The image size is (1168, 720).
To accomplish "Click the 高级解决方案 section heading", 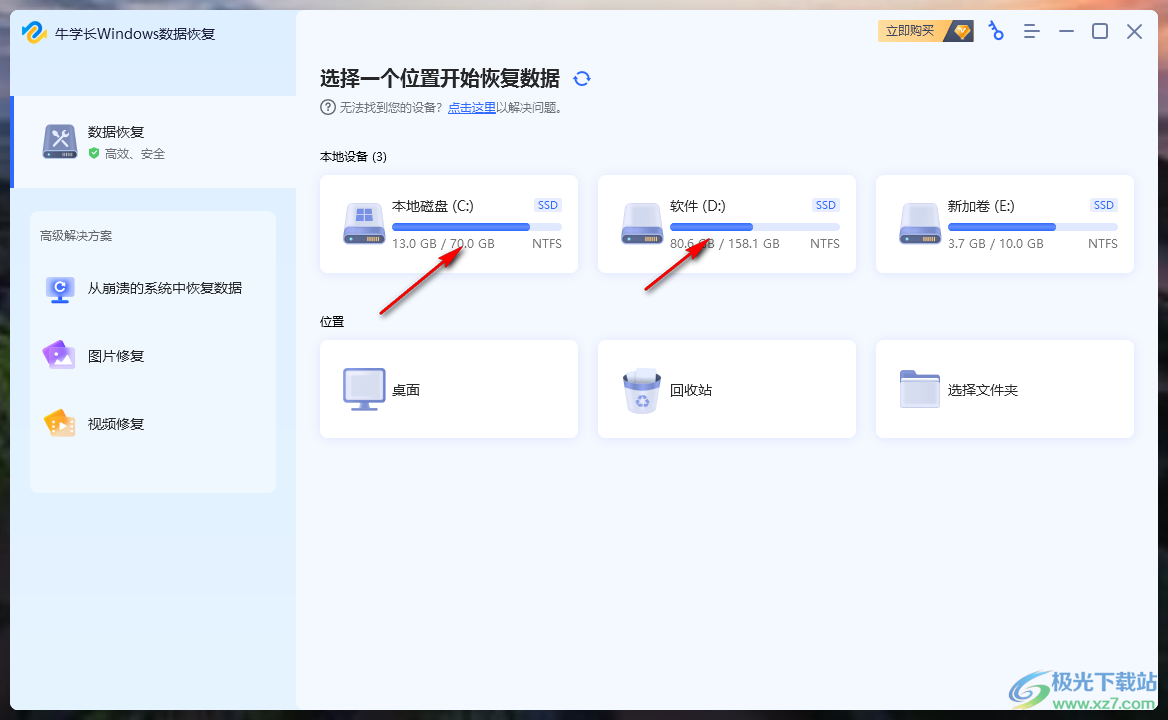I will (x=76, y=236).
